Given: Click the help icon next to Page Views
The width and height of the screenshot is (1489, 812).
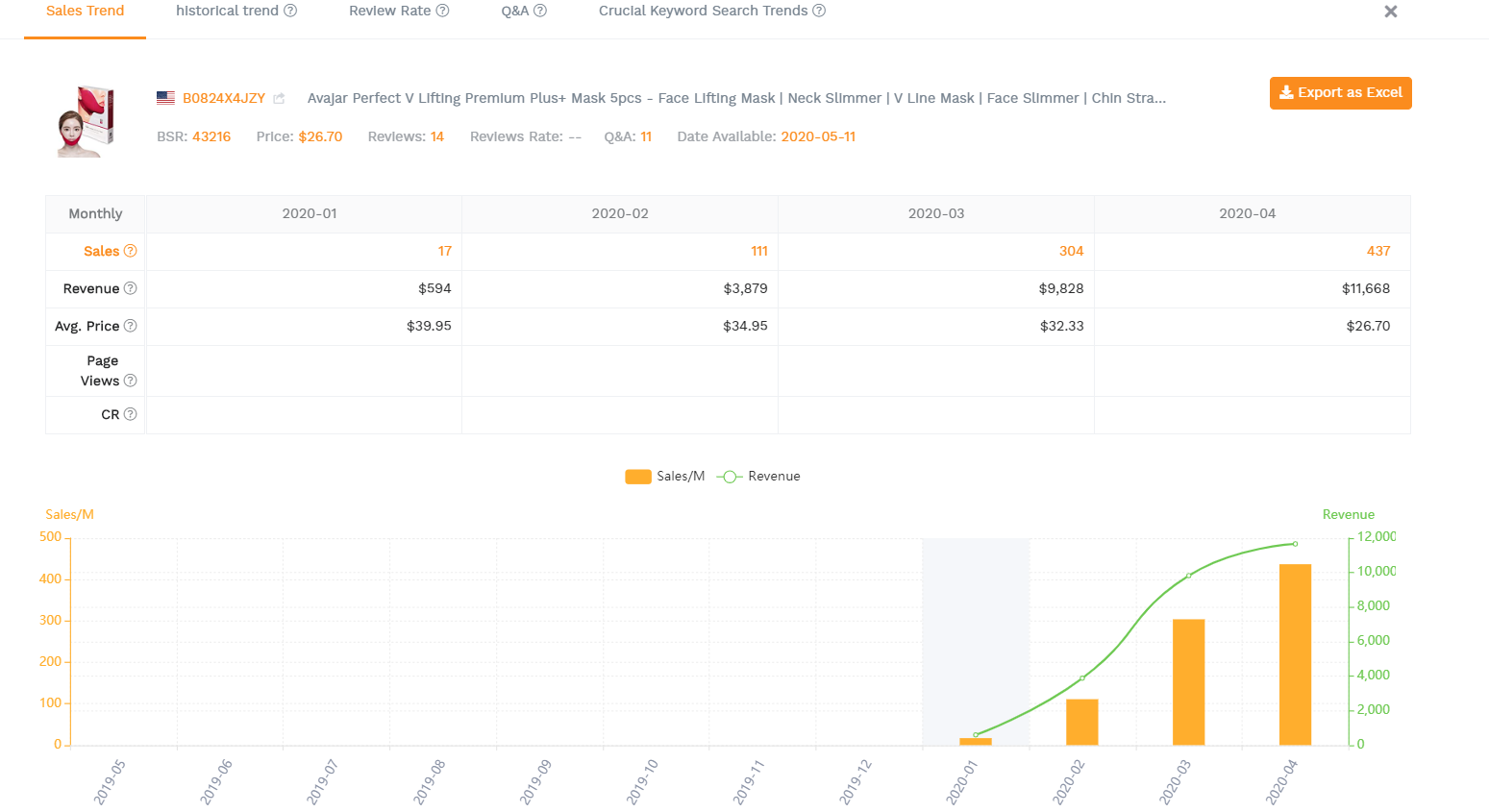Looking at the screenshot, I should click(130, 381).
